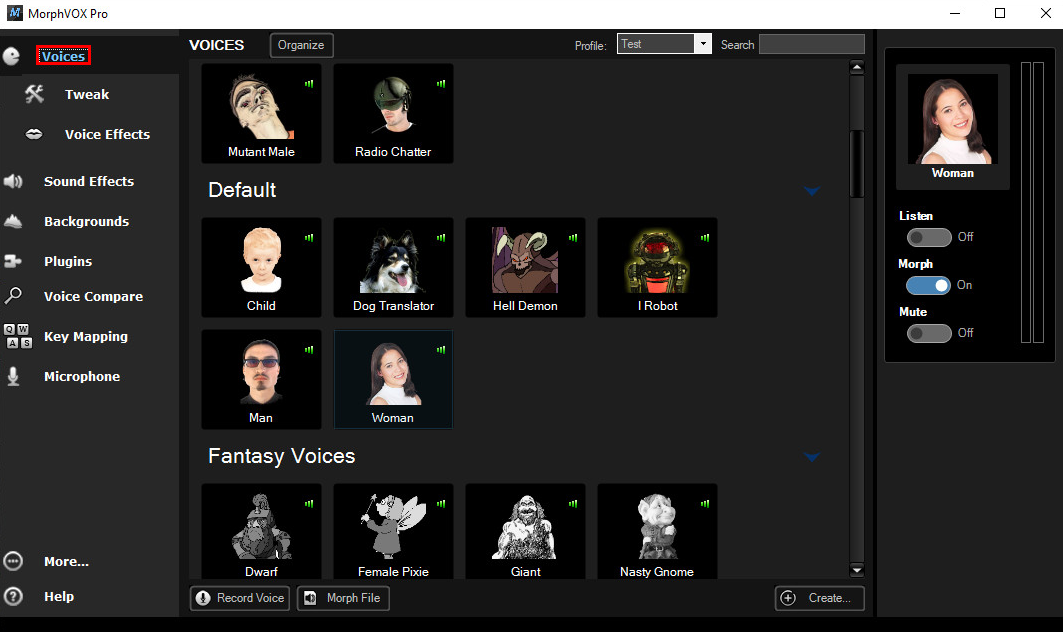
Task: Choose the Female Pixie voice
Action: (x=393, y=531)
